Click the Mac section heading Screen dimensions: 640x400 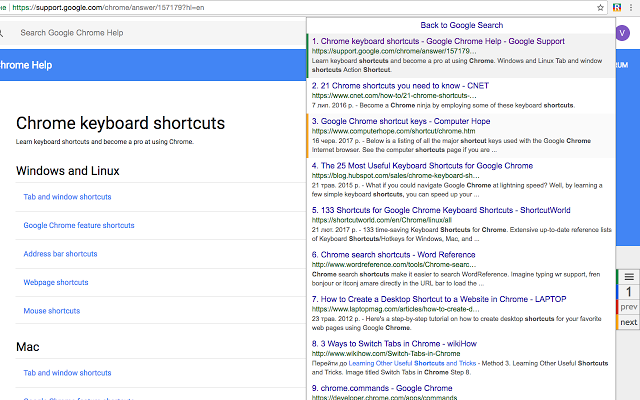click(x=28, y=347)
